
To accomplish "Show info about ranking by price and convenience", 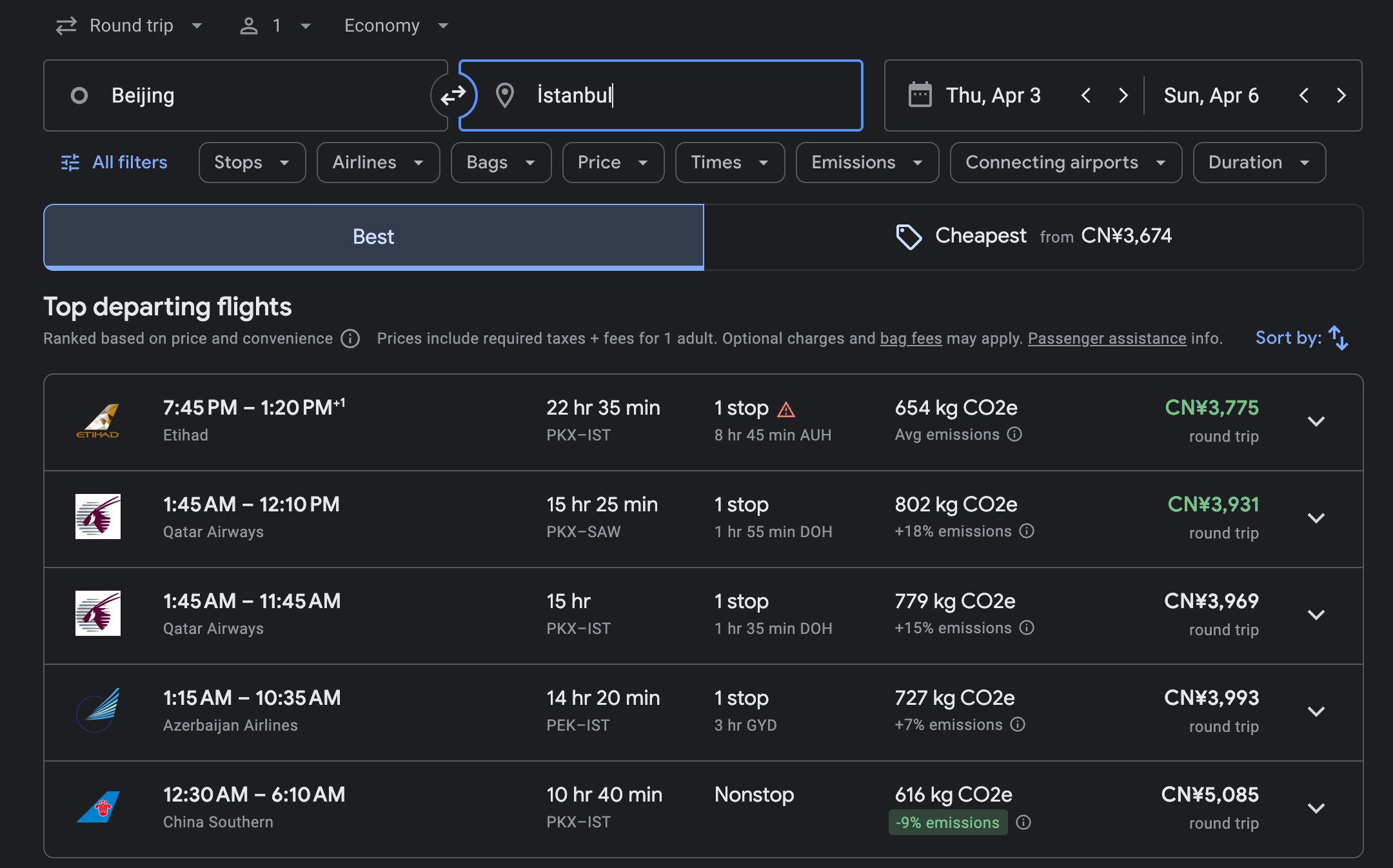I will tap(350, 339).
